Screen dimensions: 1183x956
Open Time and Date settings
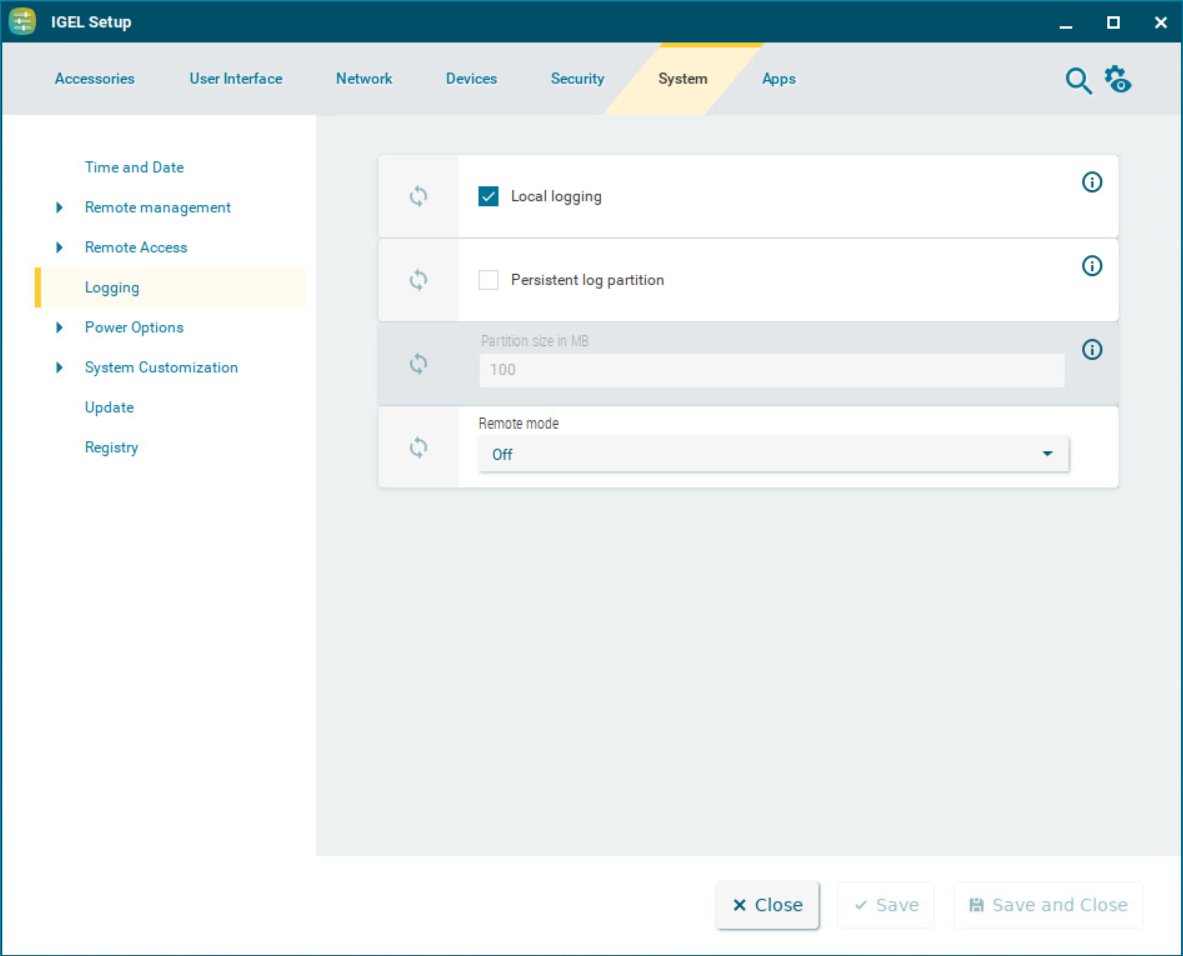pyautogui.click(x=134, y=168)
